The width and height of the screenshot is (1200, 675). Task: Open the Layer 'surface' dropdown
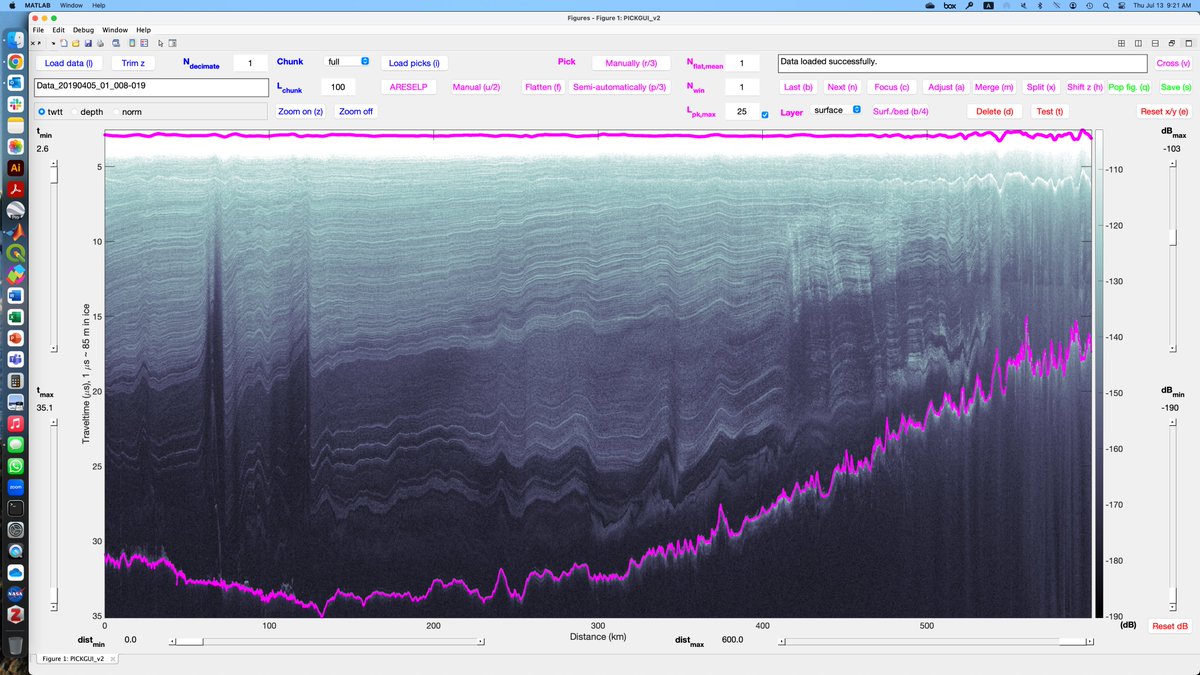pyautogui.click(x=836, y=110)
